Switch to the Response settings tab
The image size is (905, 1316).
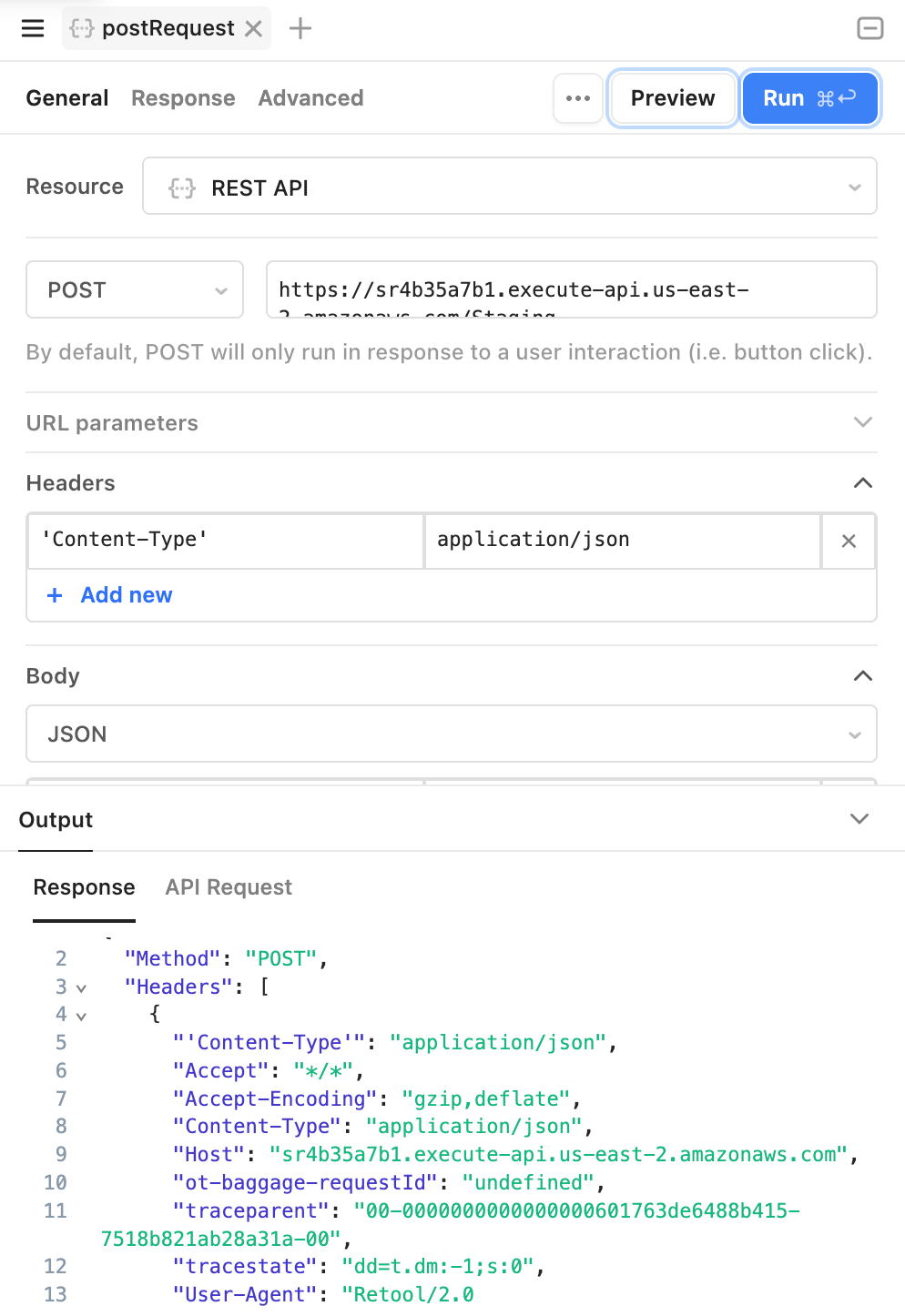pos(183,98)
